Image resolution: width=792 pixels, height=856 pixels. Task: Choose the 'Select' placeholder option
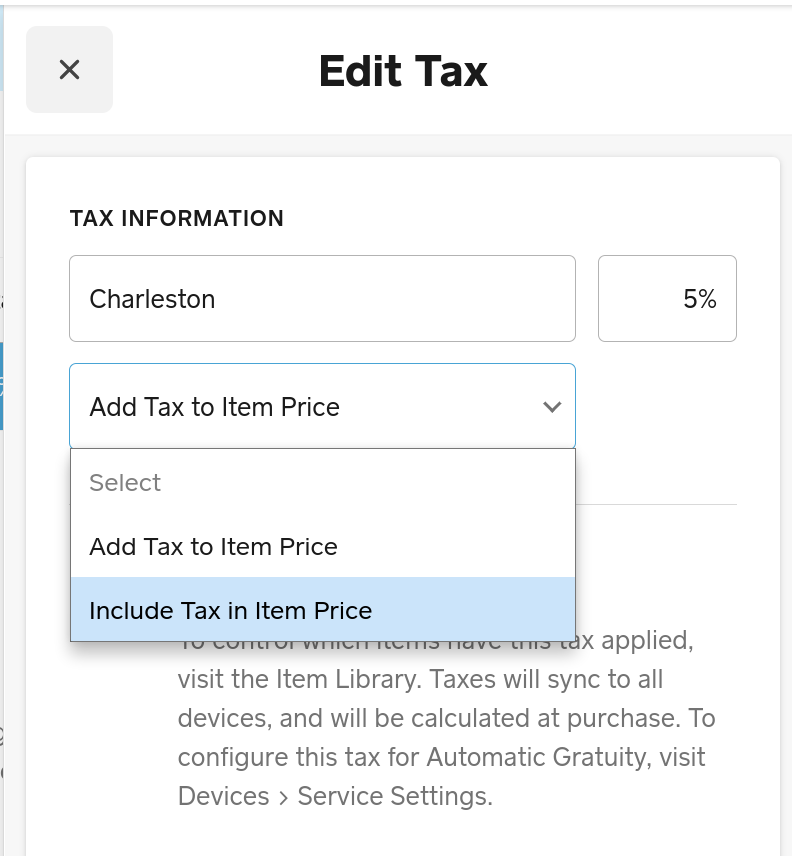click(125, 483)
